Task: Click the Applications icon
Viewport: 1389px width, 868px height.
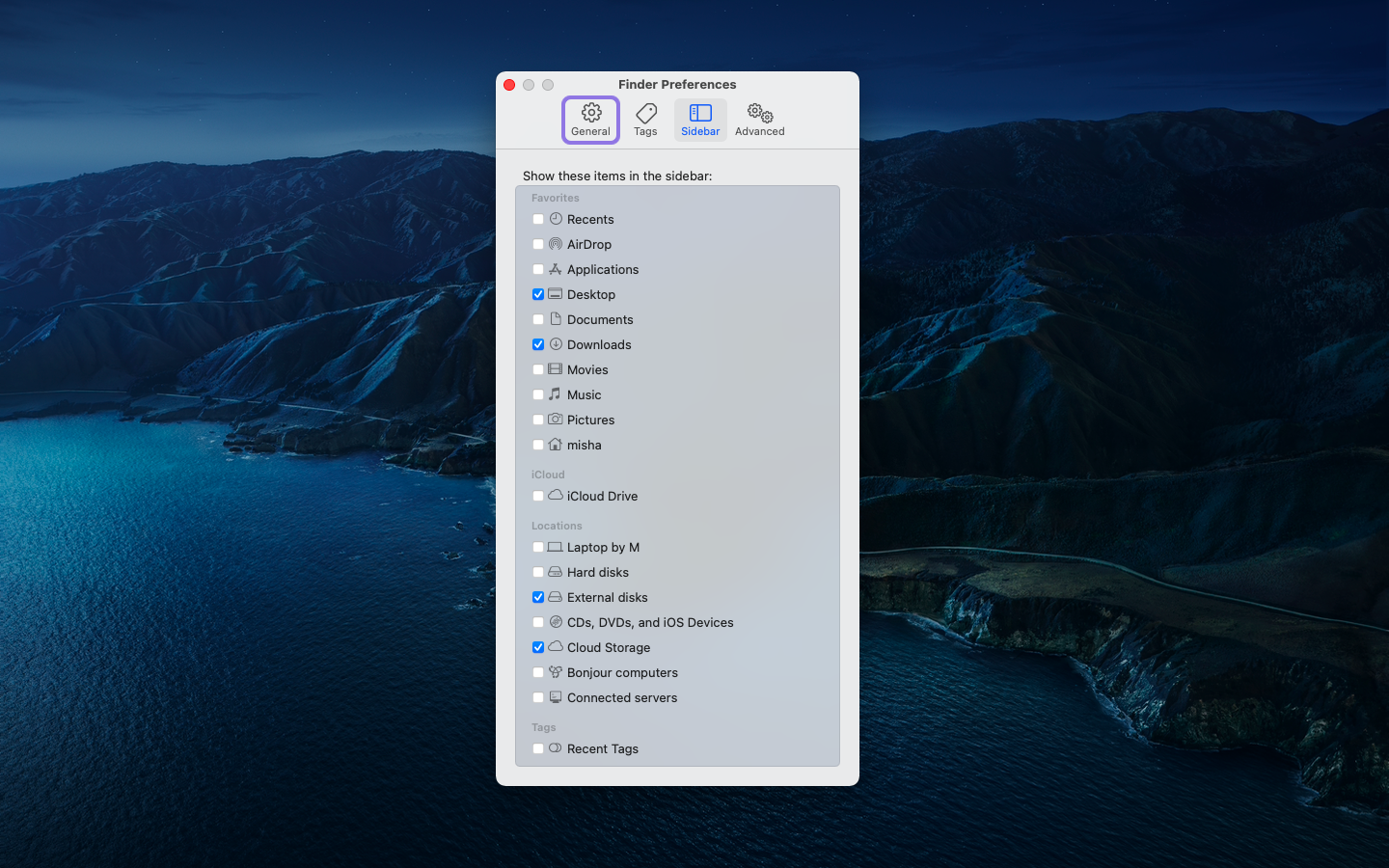Action: pyautogui.click(x=556, y=269)
